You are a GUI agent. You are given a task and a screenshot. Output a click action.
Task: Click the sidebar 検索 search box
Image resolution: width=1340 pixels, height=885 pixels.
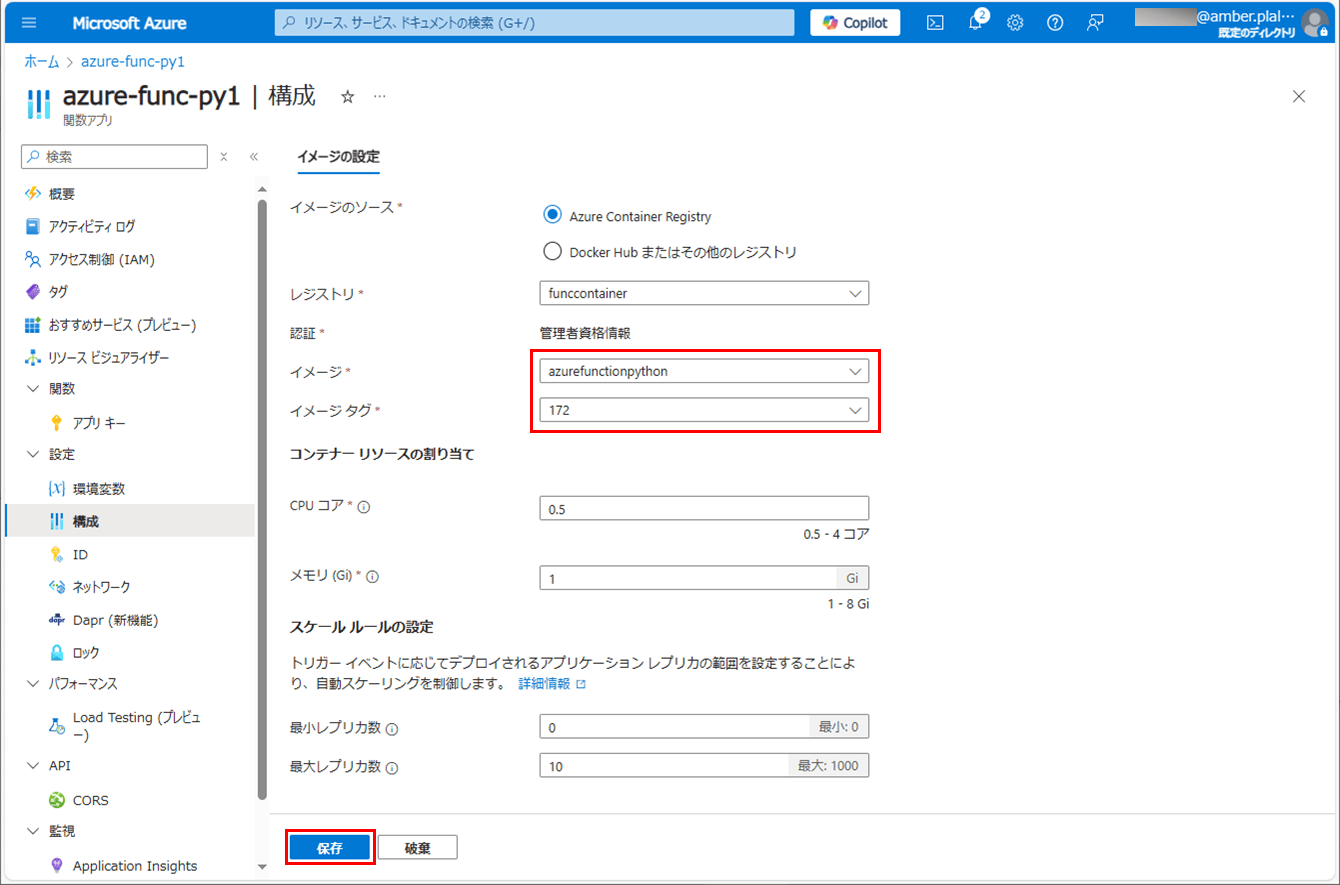point(114,157)
